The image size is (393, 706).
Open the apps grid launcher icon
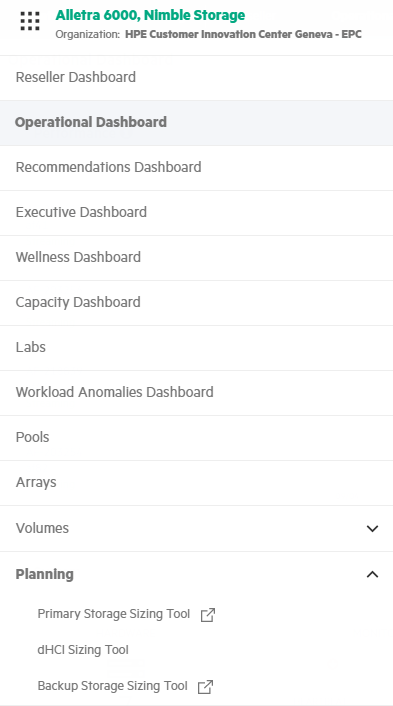[x=30, y=21]
